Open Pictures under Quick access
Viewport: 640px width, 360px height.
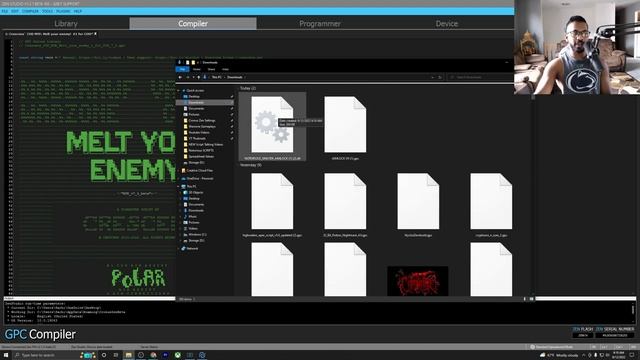pos(194,115)
